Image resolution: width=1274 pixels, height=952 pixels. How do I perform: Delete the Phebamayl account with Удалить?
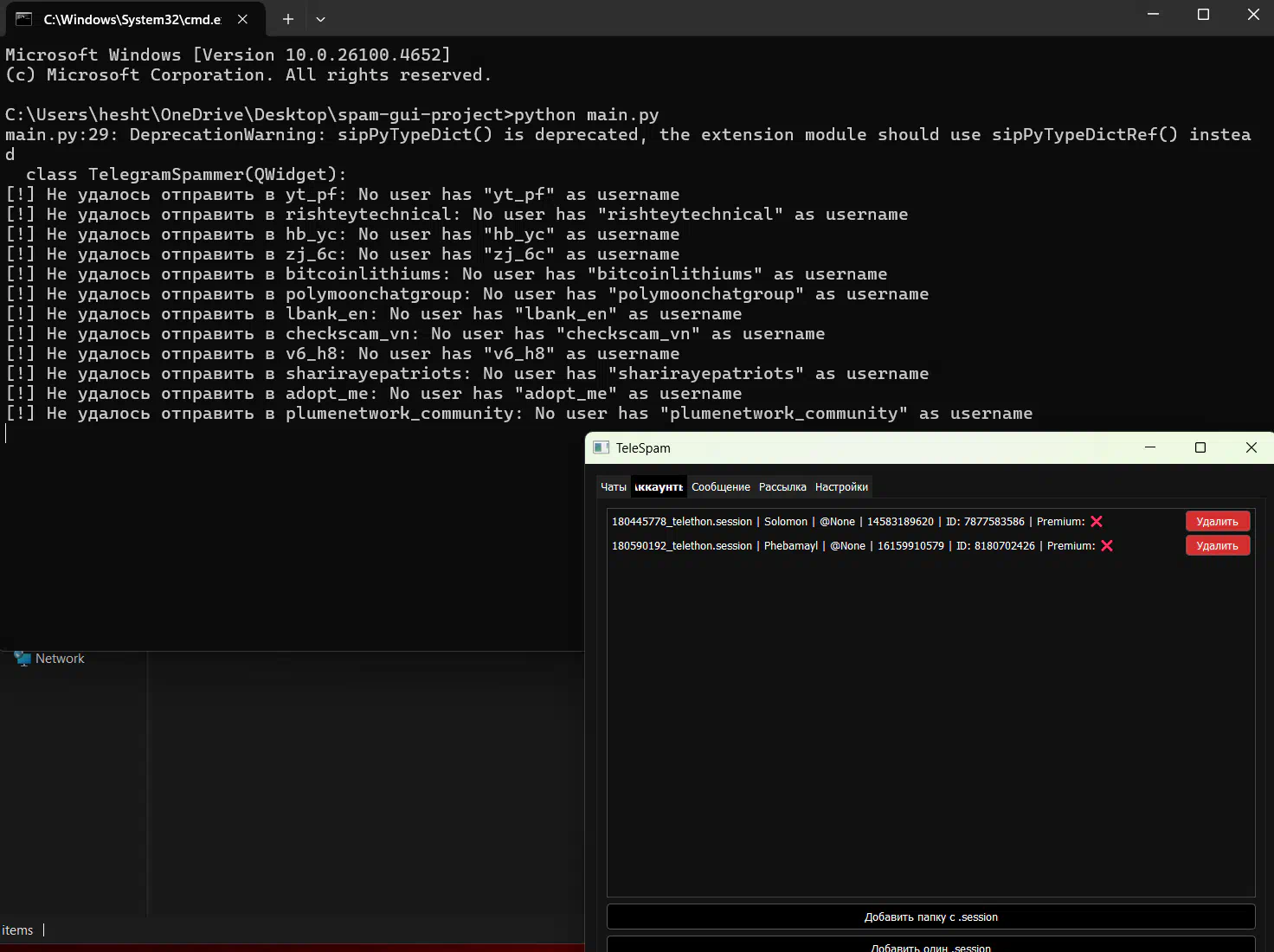[x=1218, y=545]
